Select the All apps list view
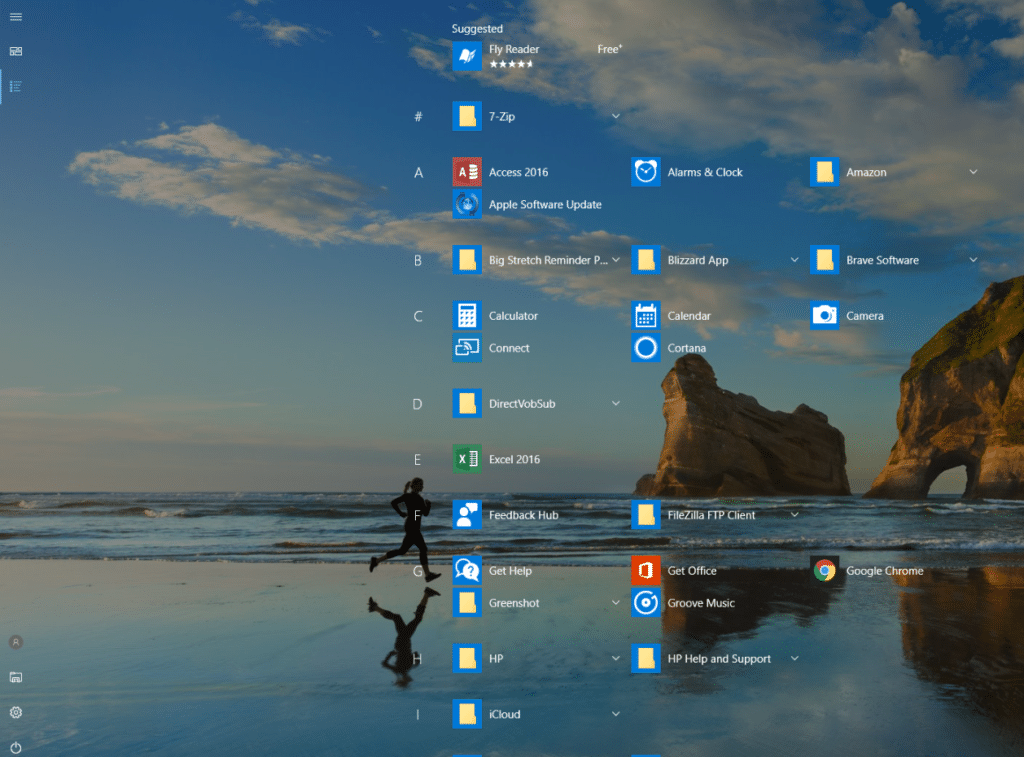 click(x=16, y=86)
